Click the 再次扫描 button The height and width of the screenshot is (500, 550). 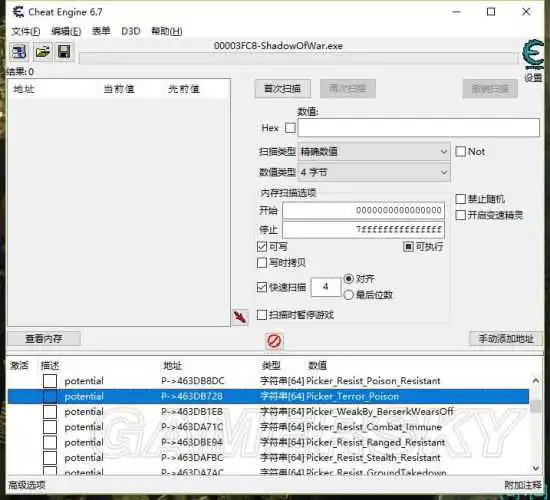348,89
